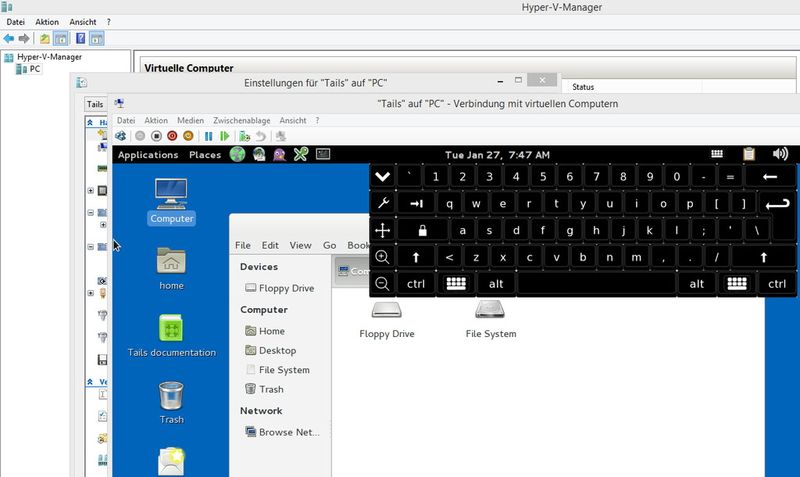Click the up-one-level folder icon in Hyper-V-Manager
This screenshot has width=800, height=477.
(45, 38)
